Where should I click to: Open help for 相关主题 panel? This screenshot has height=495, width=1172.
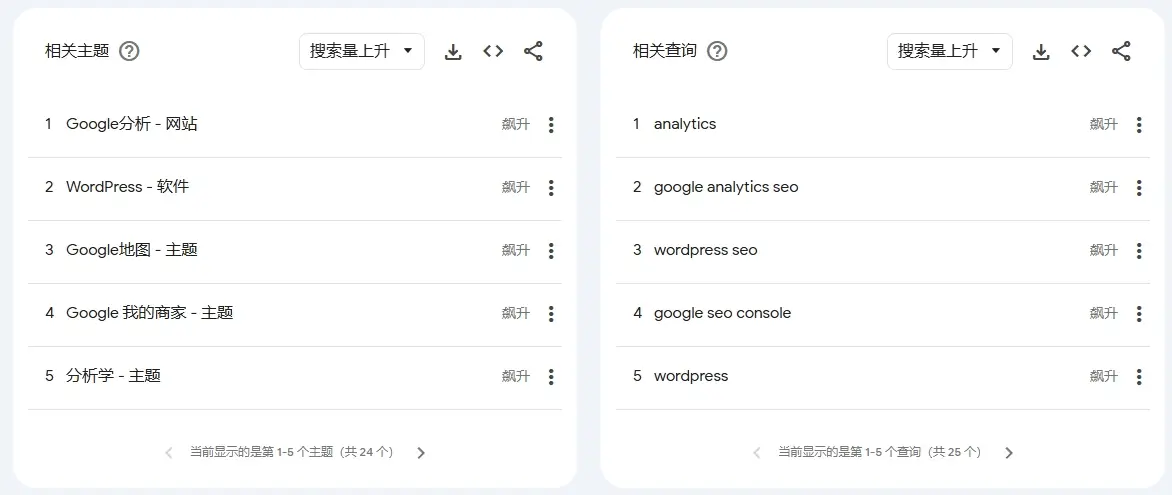click(129, 52)
